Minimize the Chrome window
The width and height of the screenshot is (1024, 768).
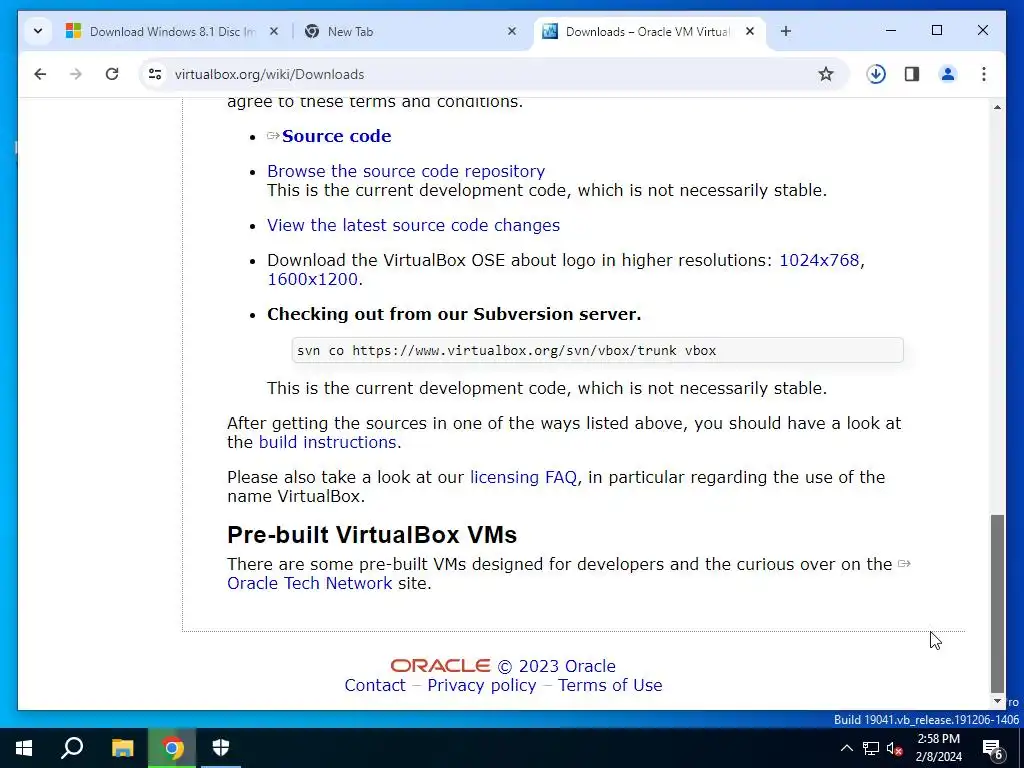891,30
